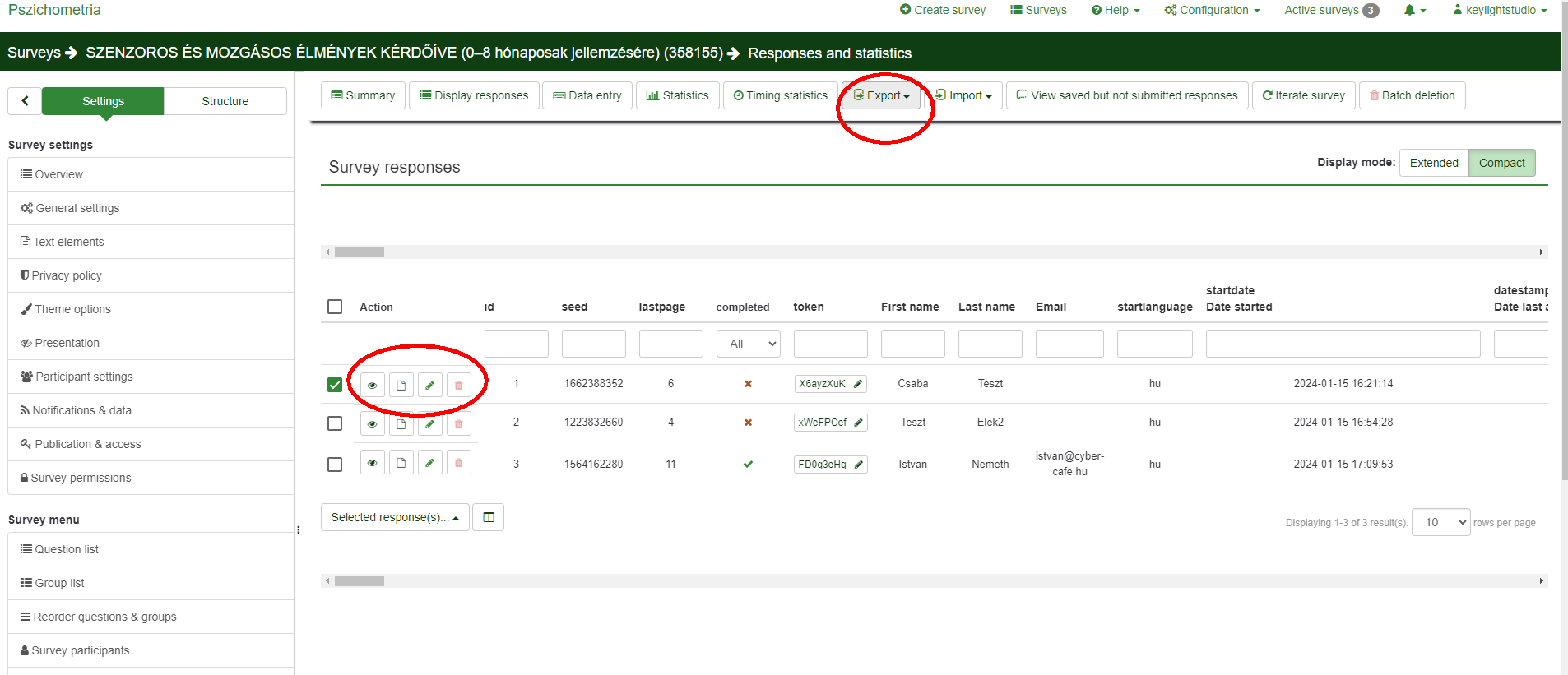Switch to the Structure tab
Image resolution: width=1568 pixels, height=675 pixels.
(x=225, y=101)
